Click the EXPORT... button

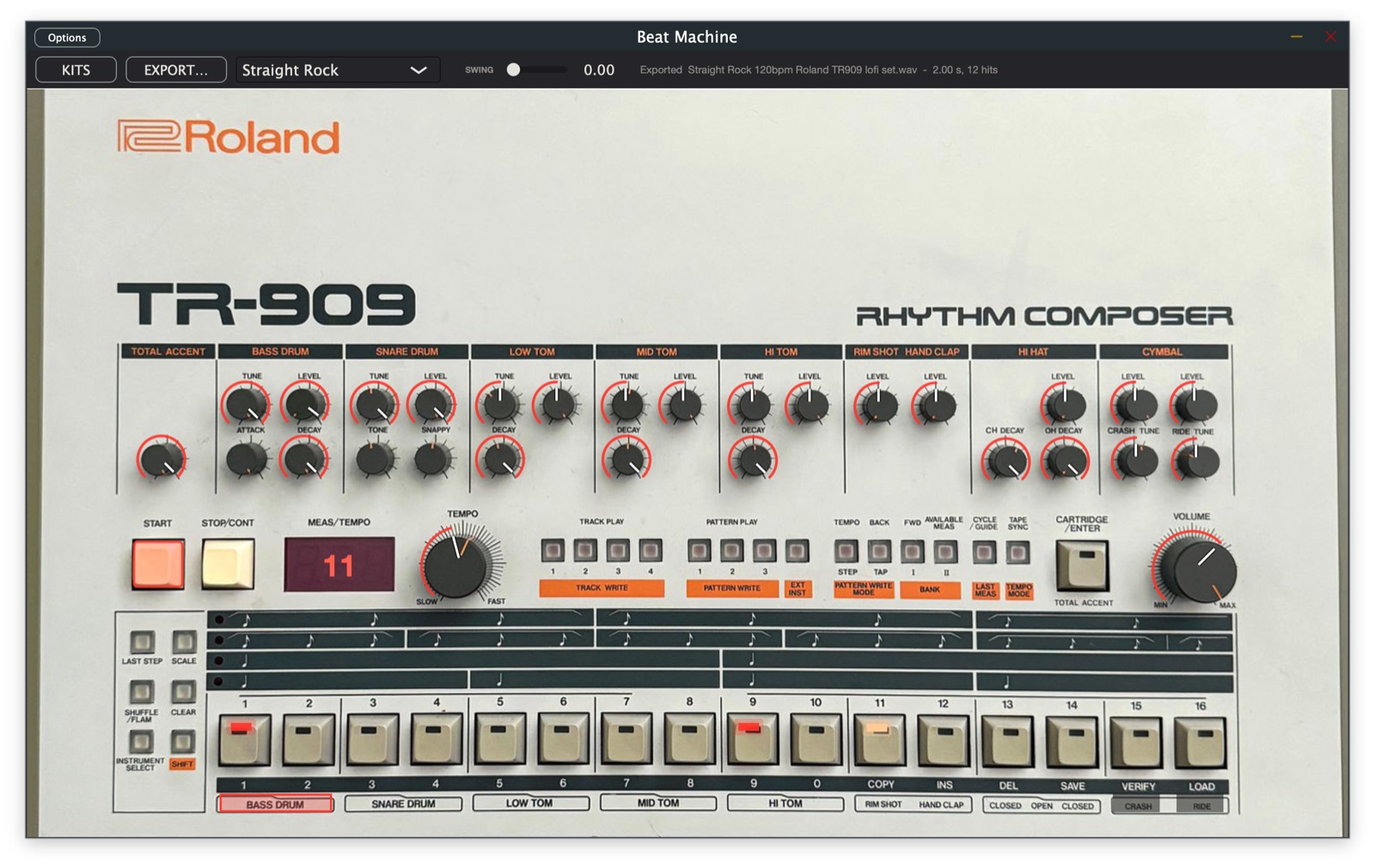(x=176, y=70)
